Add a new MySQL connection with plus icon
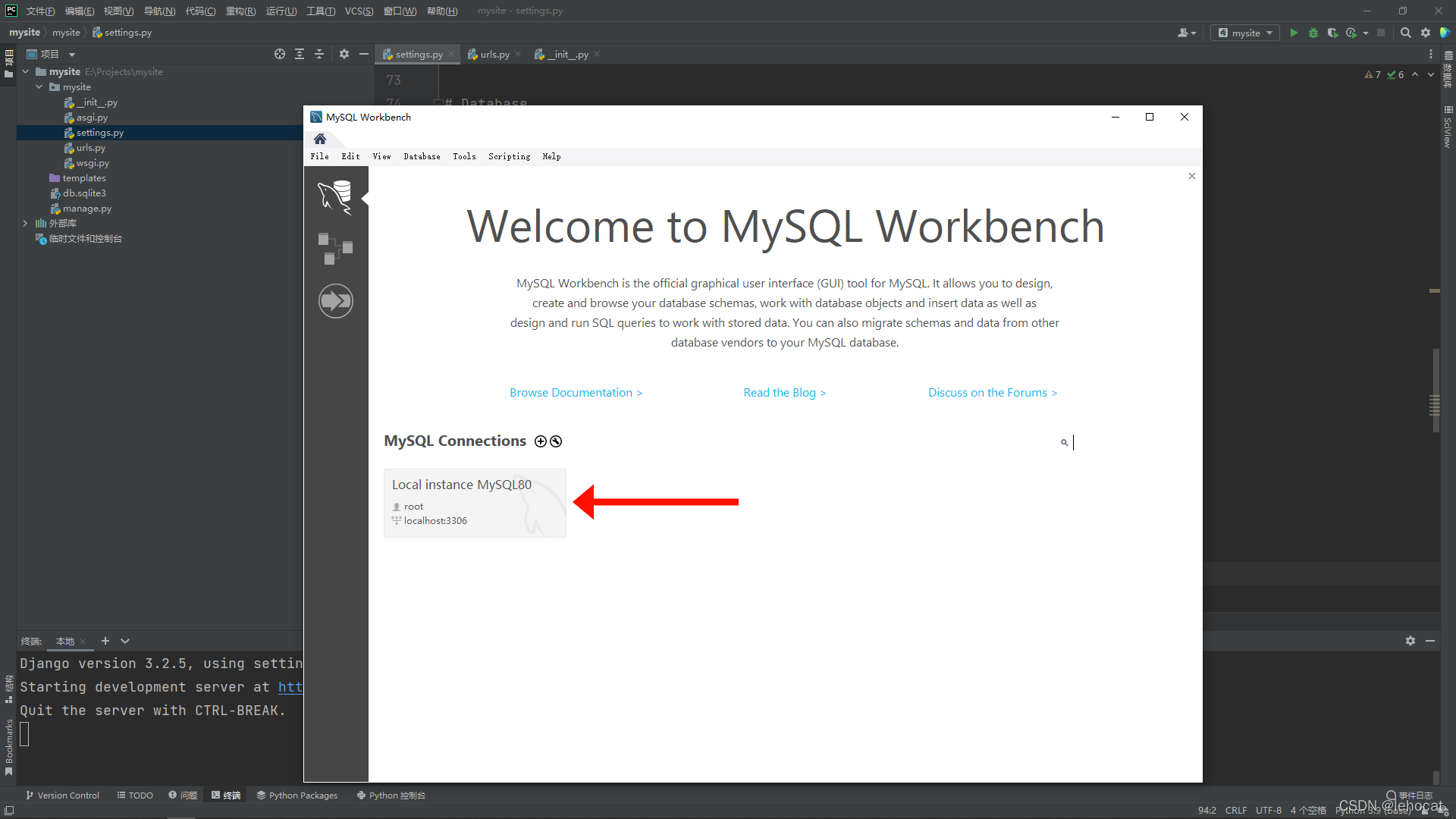This screenshot has width=1456, height=819. pos(540,441)
